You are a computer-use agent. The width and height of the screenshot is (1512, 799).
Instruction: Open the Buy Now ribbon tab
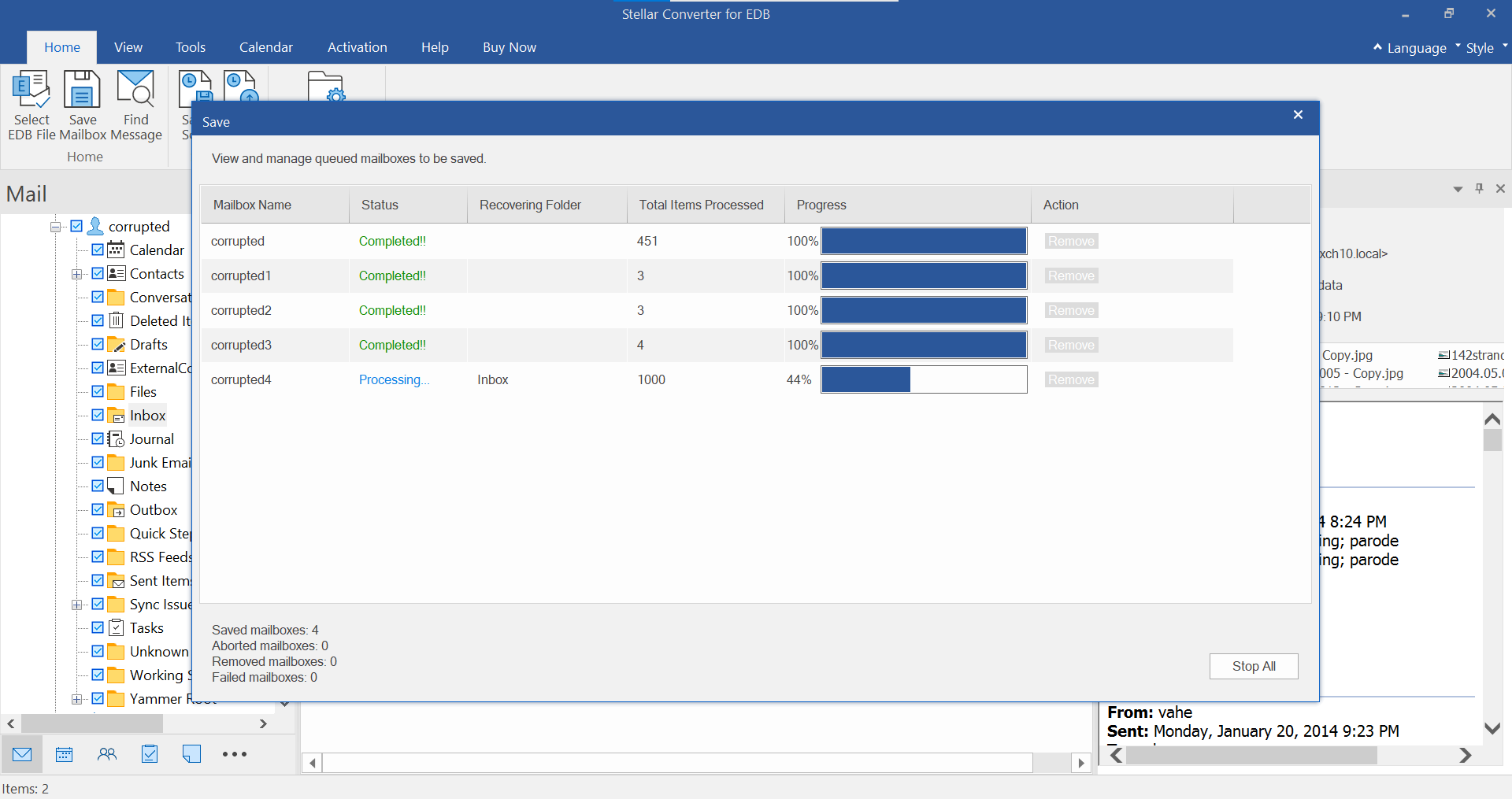pyautogui.click(x=510, y=47)
